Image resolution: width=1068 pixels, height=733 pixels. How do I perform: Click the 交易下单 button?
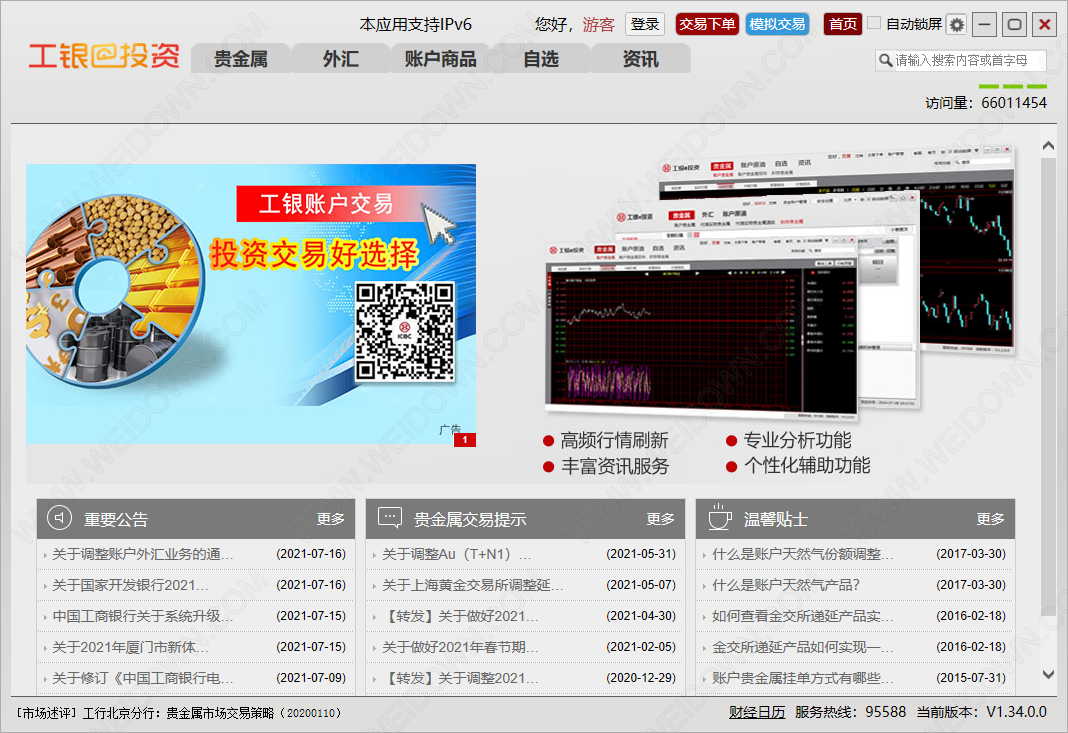pyautogui.click(x=707, y=25)
